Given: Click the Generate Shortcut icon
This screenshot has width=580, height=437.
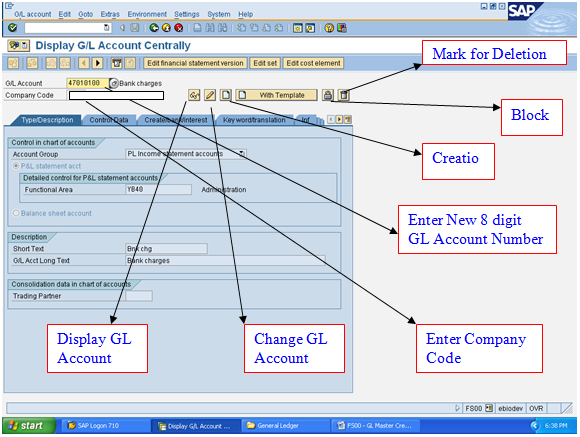Looking at the screenshot, I should coord(310,28).
